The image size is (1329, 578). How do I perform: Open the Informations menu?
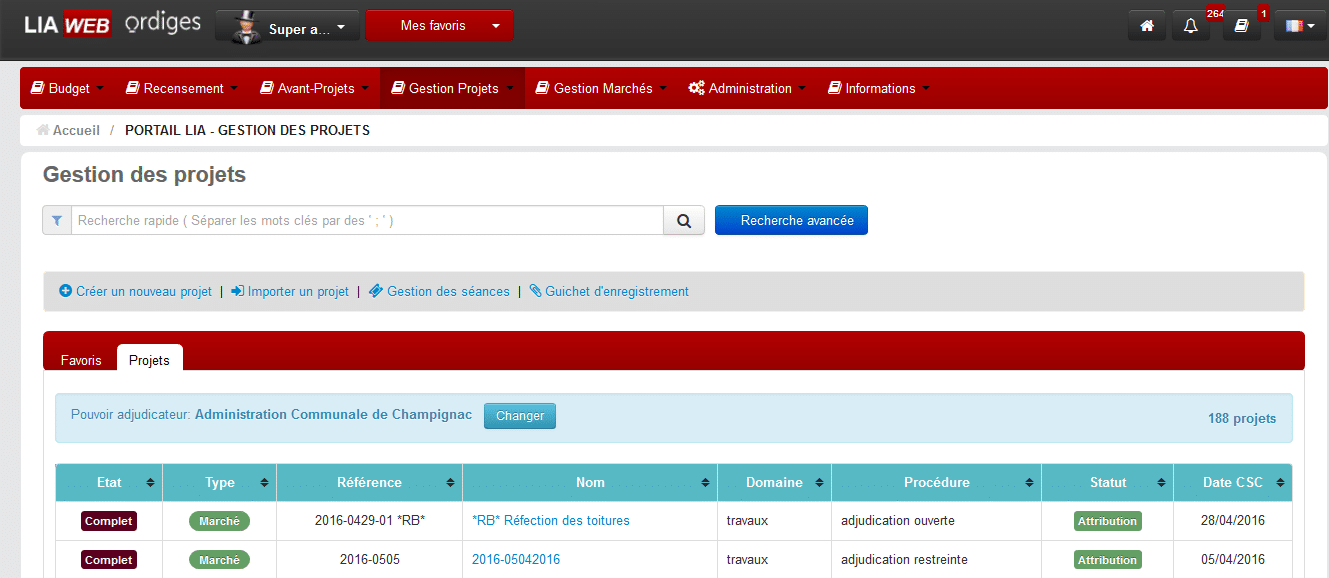(x=879, y=88)
